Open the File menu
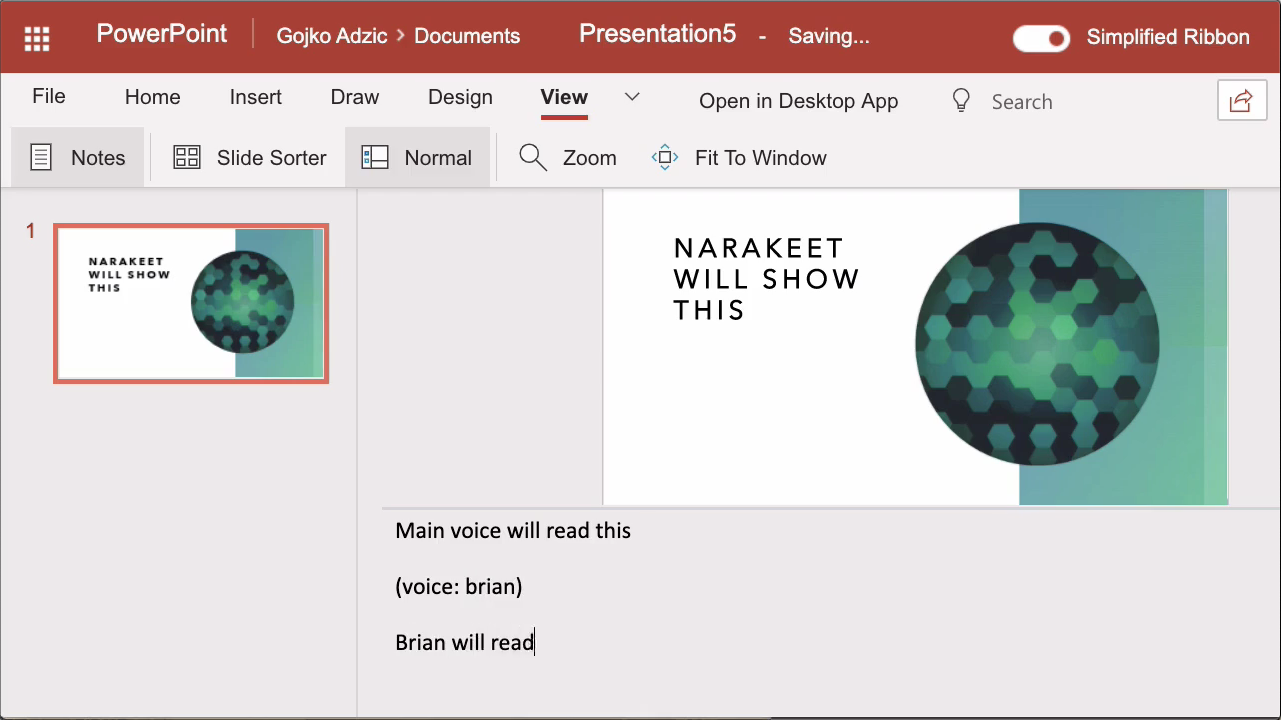Image resolution: width=1281 pixels, height=720 pixels. point(49,97)
